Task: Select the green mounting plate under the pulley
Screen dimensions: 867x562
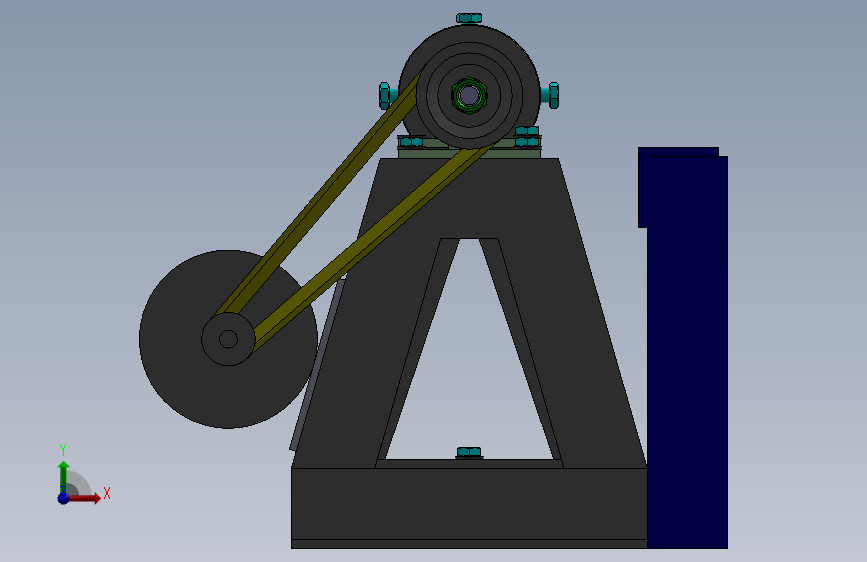Action: tap(469, 153)
